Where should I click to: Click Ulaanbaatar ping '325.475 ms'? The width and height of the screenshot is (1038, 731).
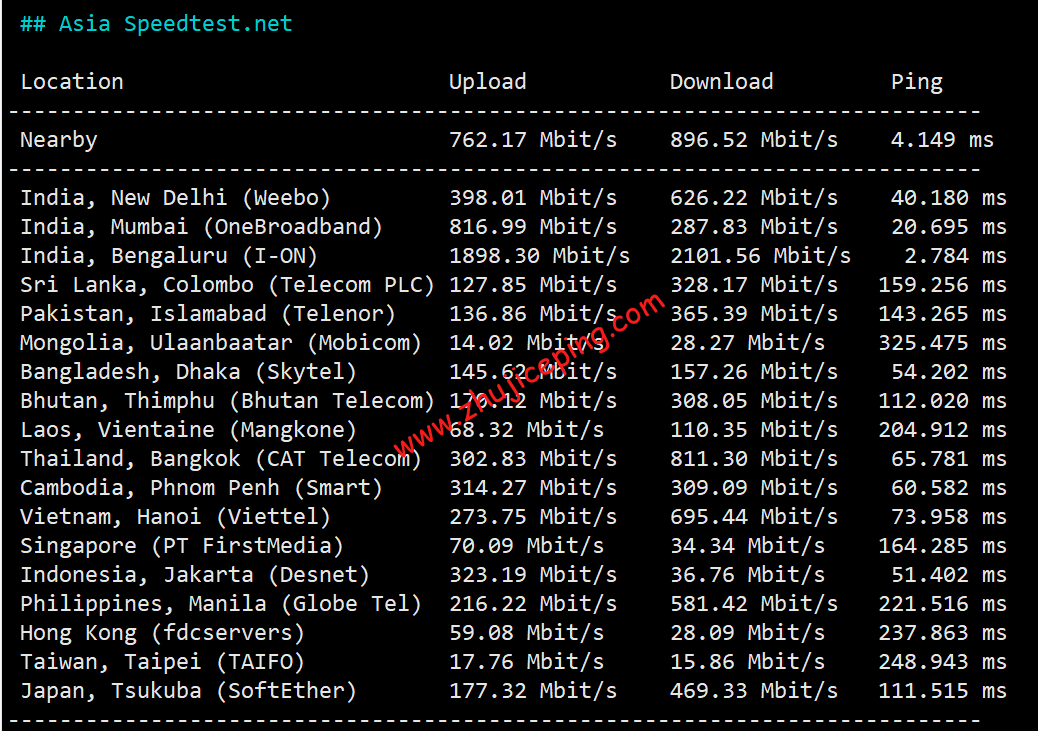coord(943,342)
